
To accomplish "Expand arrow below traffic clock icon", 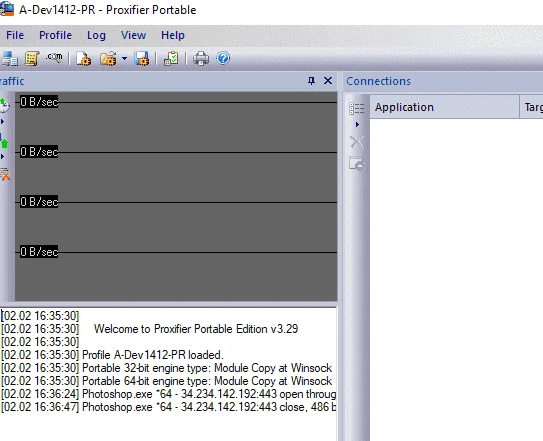I will tap(3, 122).
